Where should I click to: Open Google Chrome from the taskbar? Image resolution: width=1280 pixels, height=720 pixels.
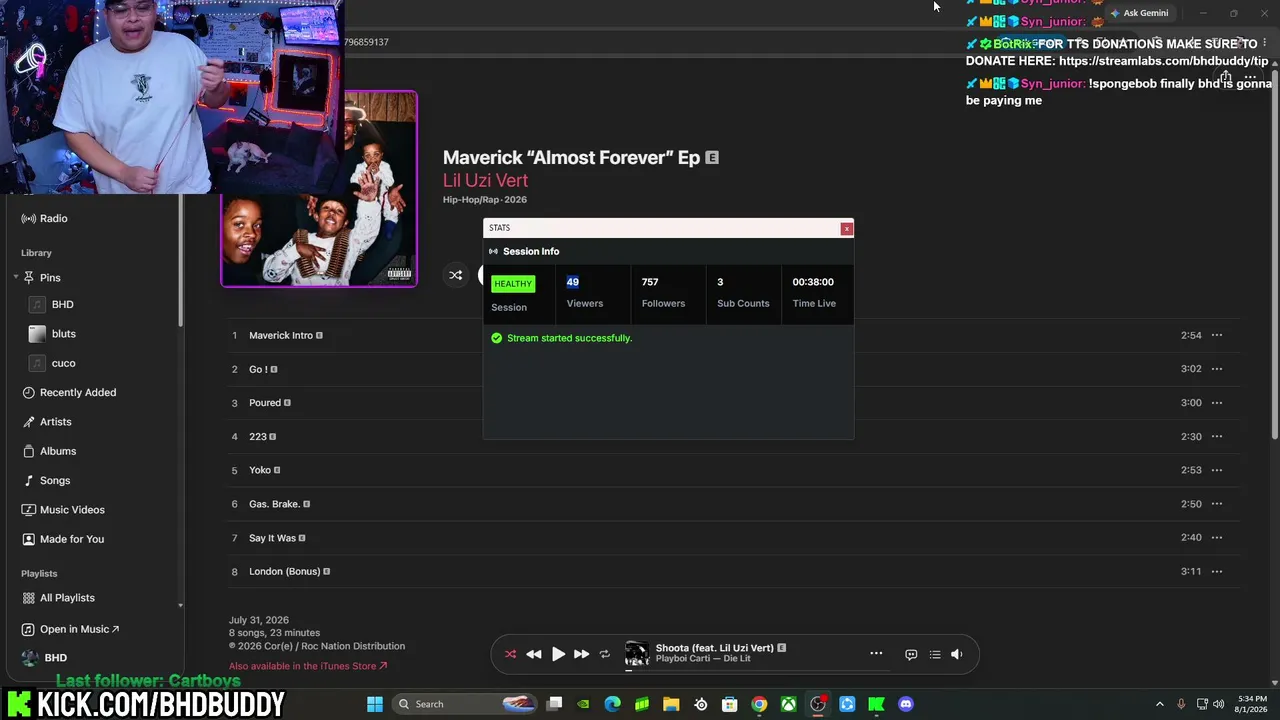click(759, 704)
